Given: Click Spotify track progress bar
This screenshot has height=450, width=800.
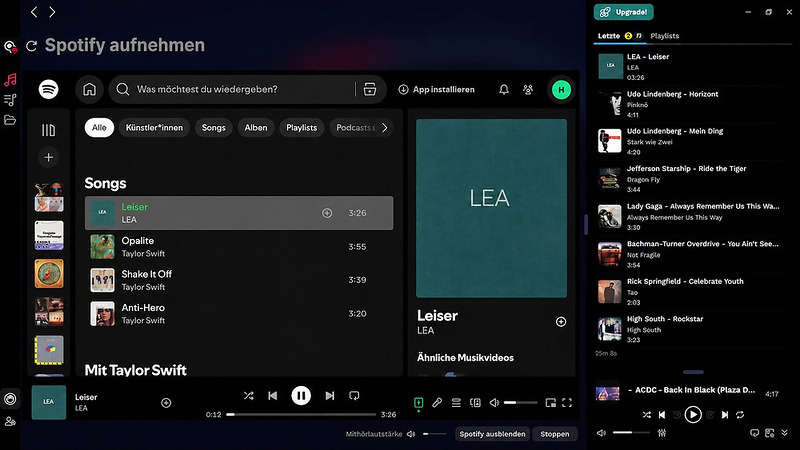Looking at the screenshot, I should coord(301,415).
